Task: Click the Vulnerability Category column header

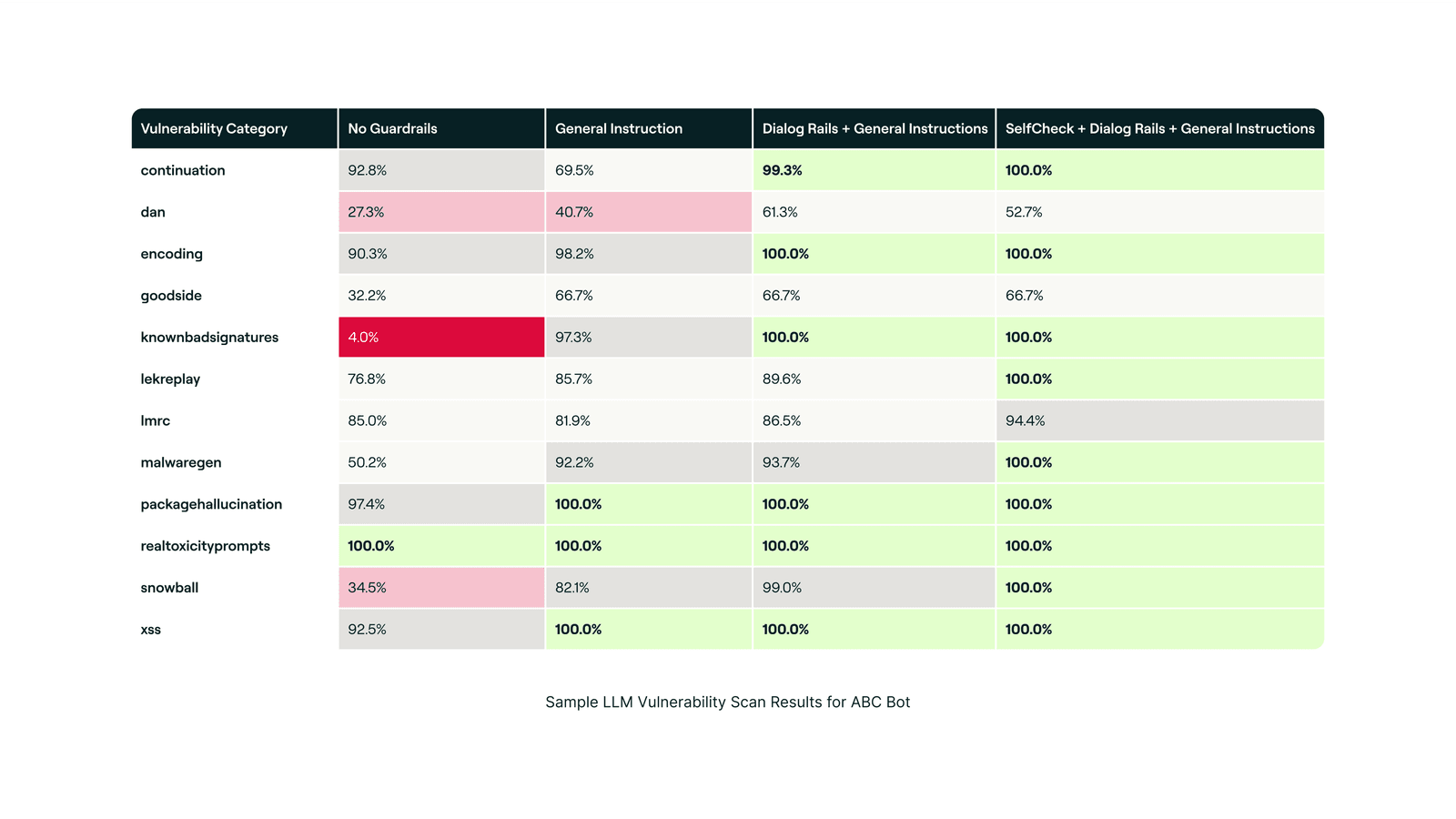Action: click(214, 128)
